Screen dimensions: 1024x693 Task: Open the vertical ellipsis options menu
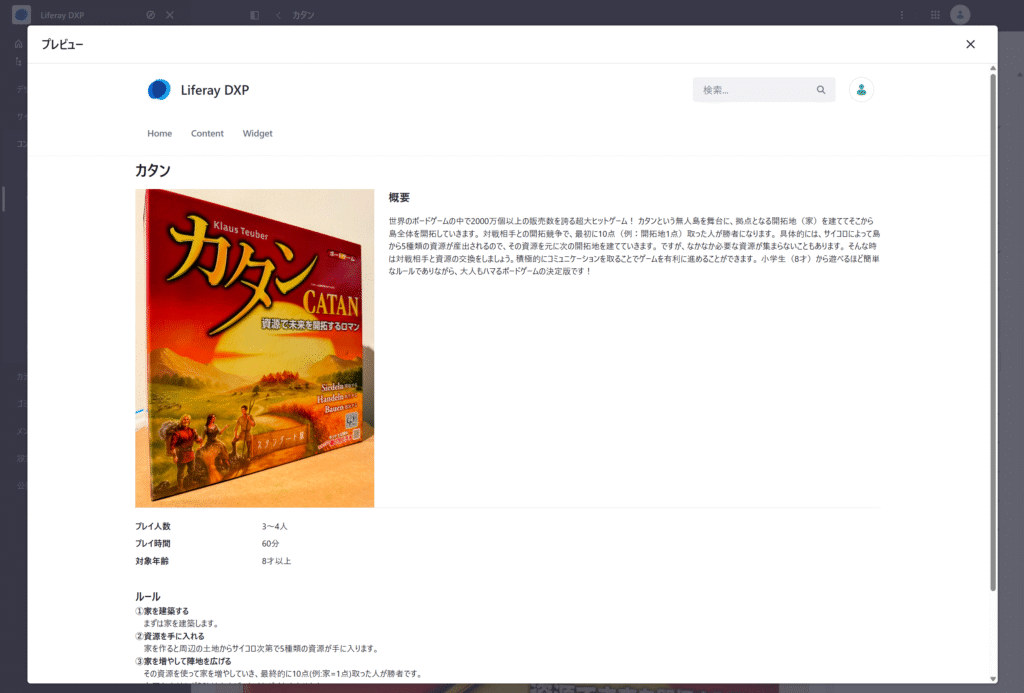901,15
